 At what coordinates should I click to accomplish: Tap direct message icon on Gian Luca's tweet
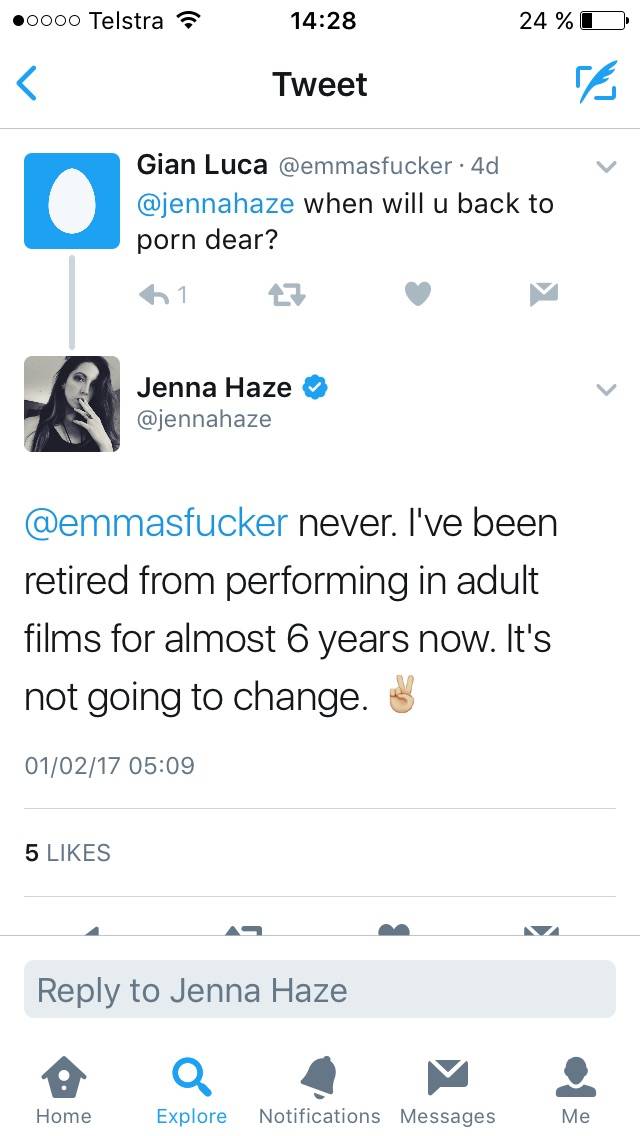(543, 293)
